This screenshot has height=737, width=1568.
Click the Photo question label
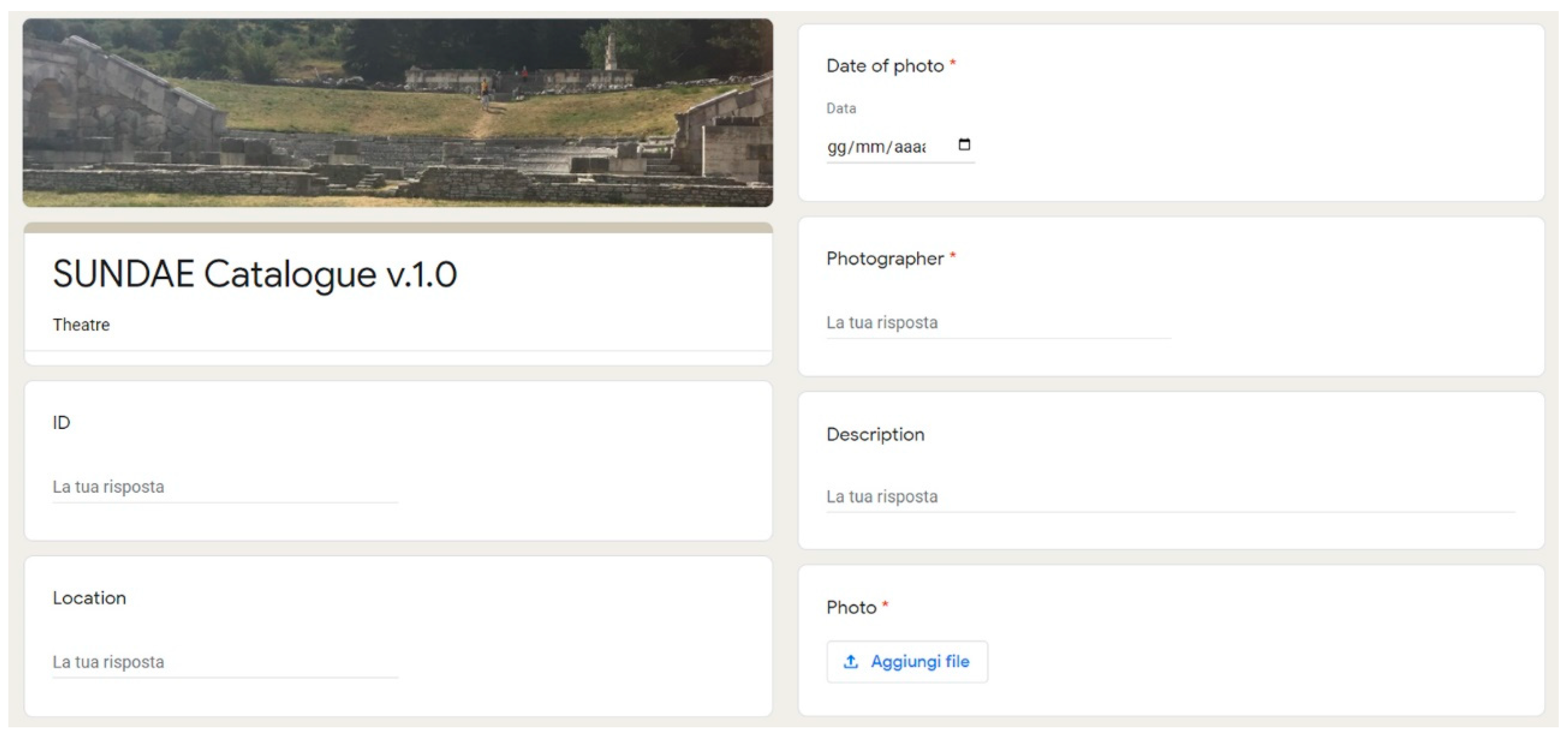tap(851, 607)
